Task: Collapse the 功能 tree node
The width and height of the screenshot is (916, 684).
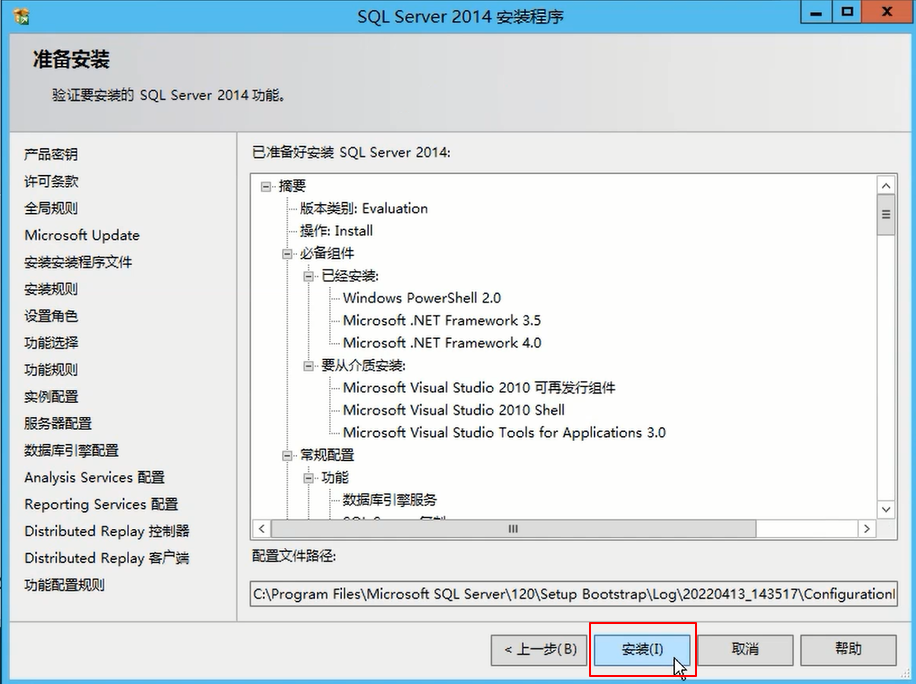Action: pos(308,478)
